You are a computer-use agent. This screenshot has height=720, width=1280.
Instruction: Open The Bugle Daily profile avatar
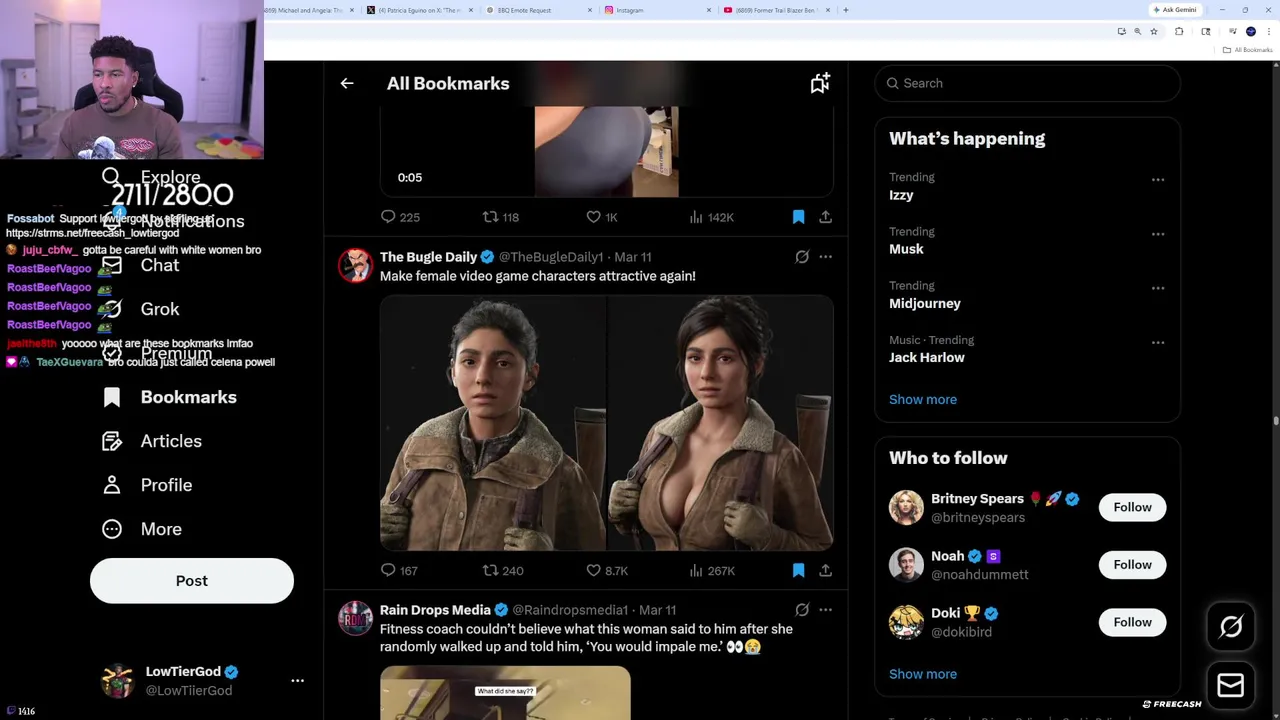coord(355,266)
